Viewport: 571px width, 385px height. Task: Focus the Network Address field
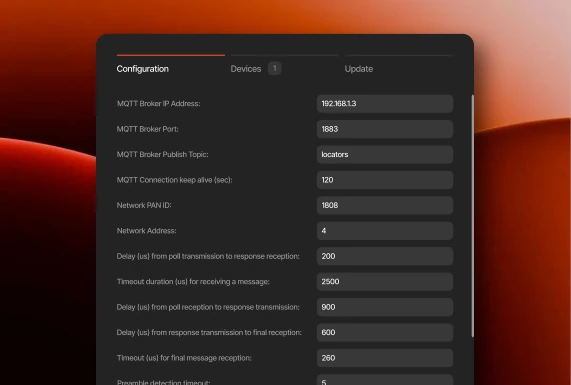click(385, 231)
